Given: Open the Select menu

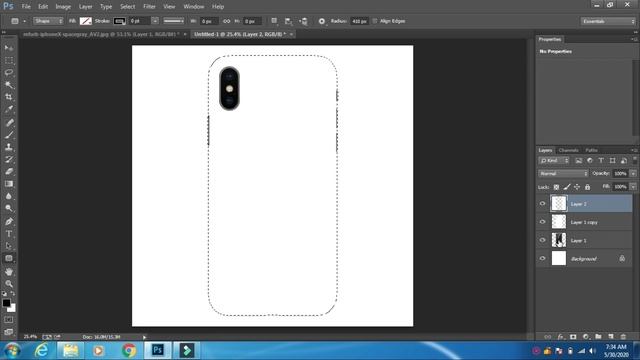Looking at the screenshot, I should point(127,7).
